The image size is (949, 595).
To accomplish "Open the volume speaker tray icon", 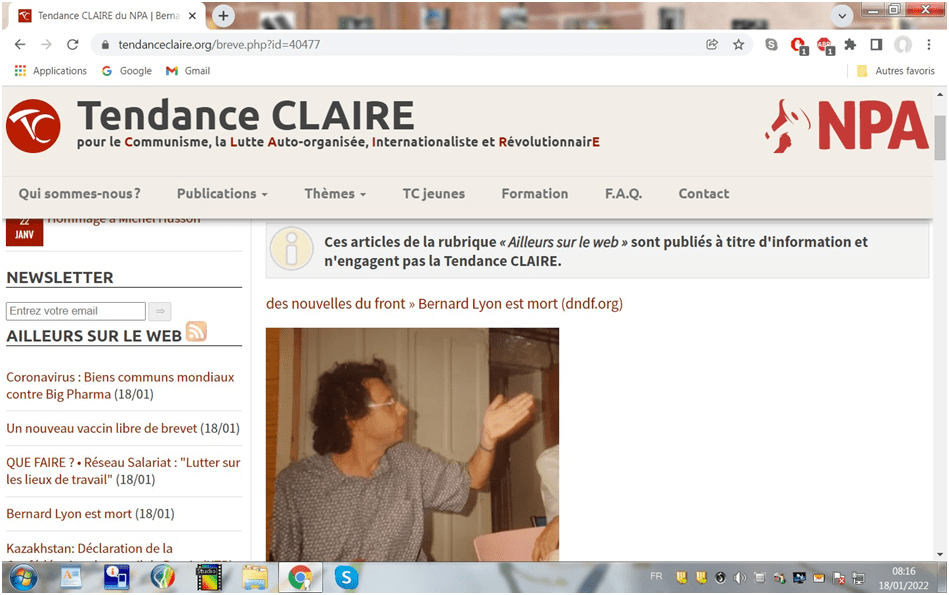I will [740, 578].
